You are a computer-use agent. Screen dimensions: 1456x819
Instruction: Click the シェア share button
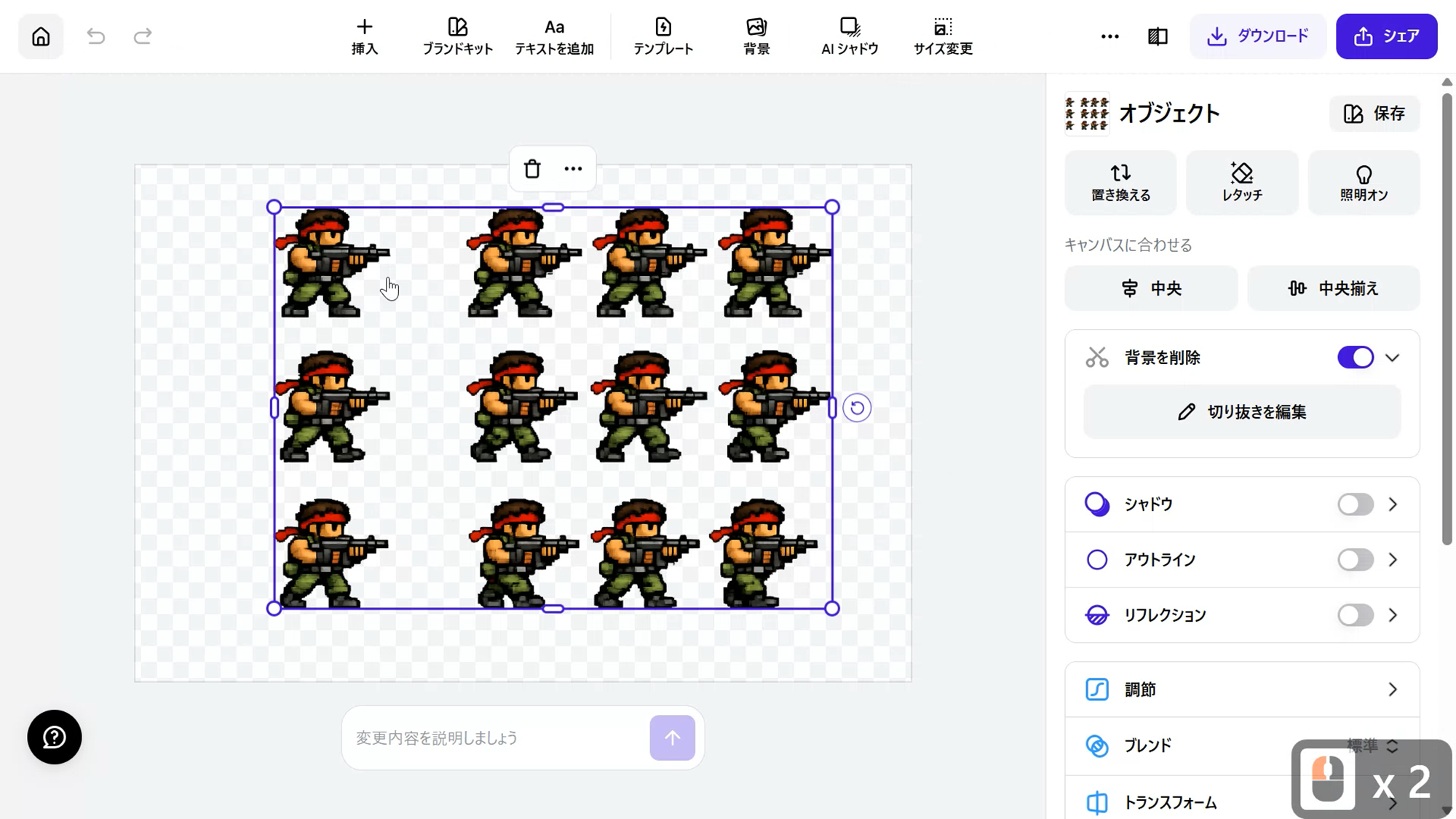(1387, 36)
